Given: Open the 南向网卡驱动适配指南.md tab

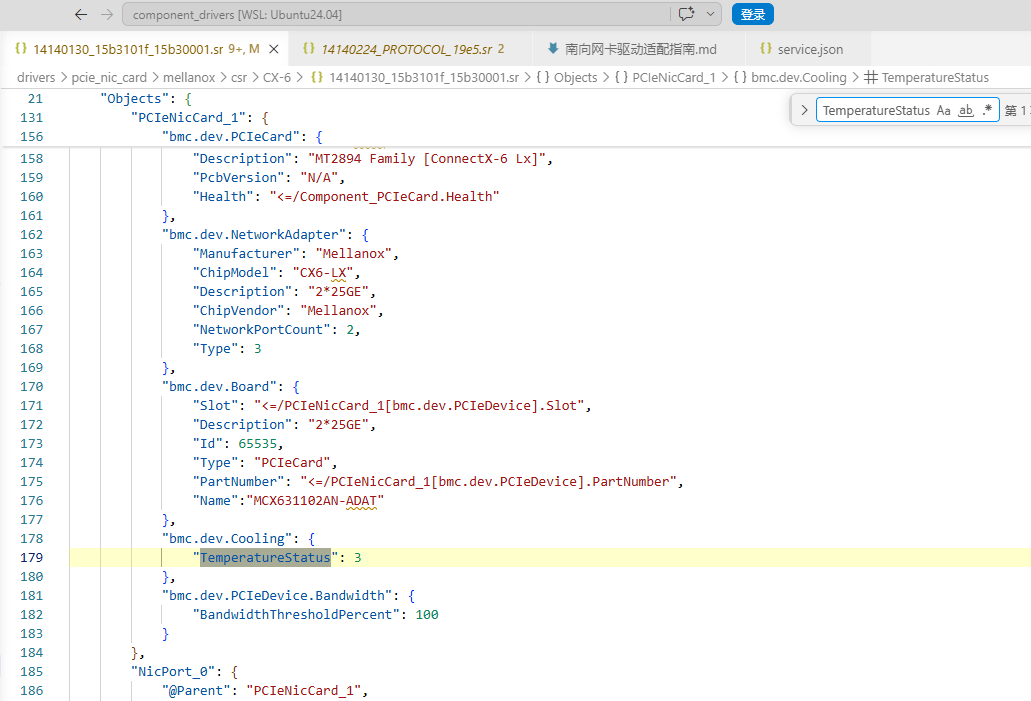Looking at the screenshot, I should (x=640, y=49).
